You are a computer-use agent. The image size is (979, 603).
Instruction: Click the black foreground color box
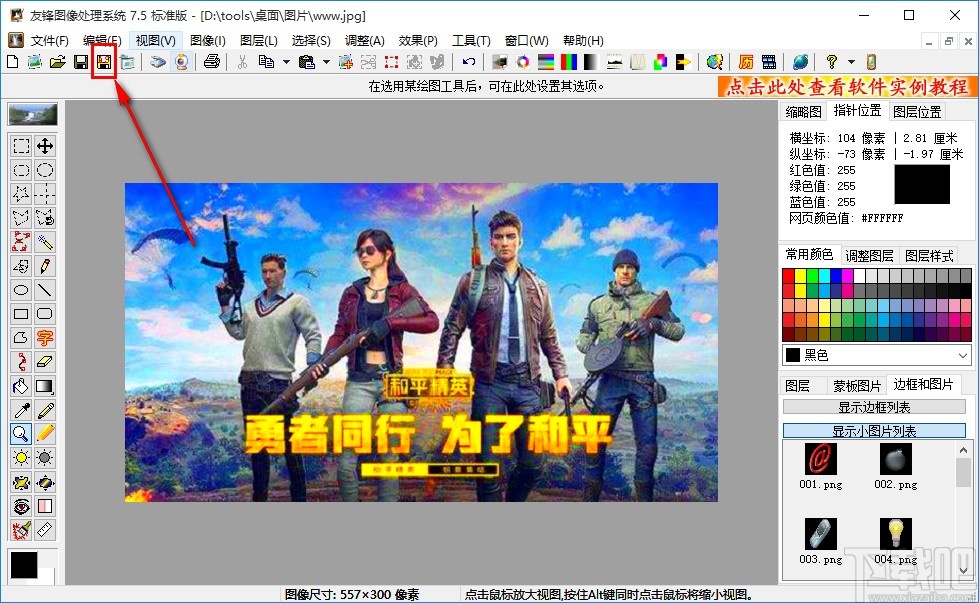tap(24, 564)
